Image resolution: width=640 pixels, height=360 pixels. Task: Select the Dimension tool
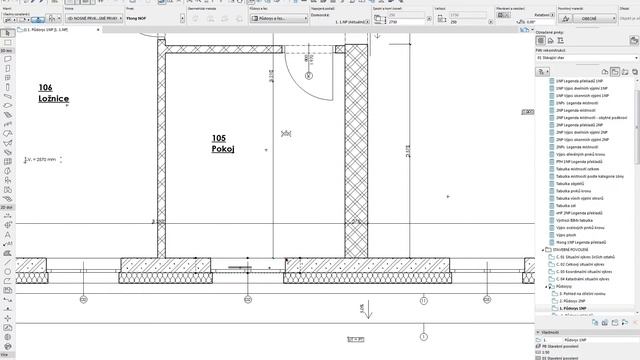7,216
